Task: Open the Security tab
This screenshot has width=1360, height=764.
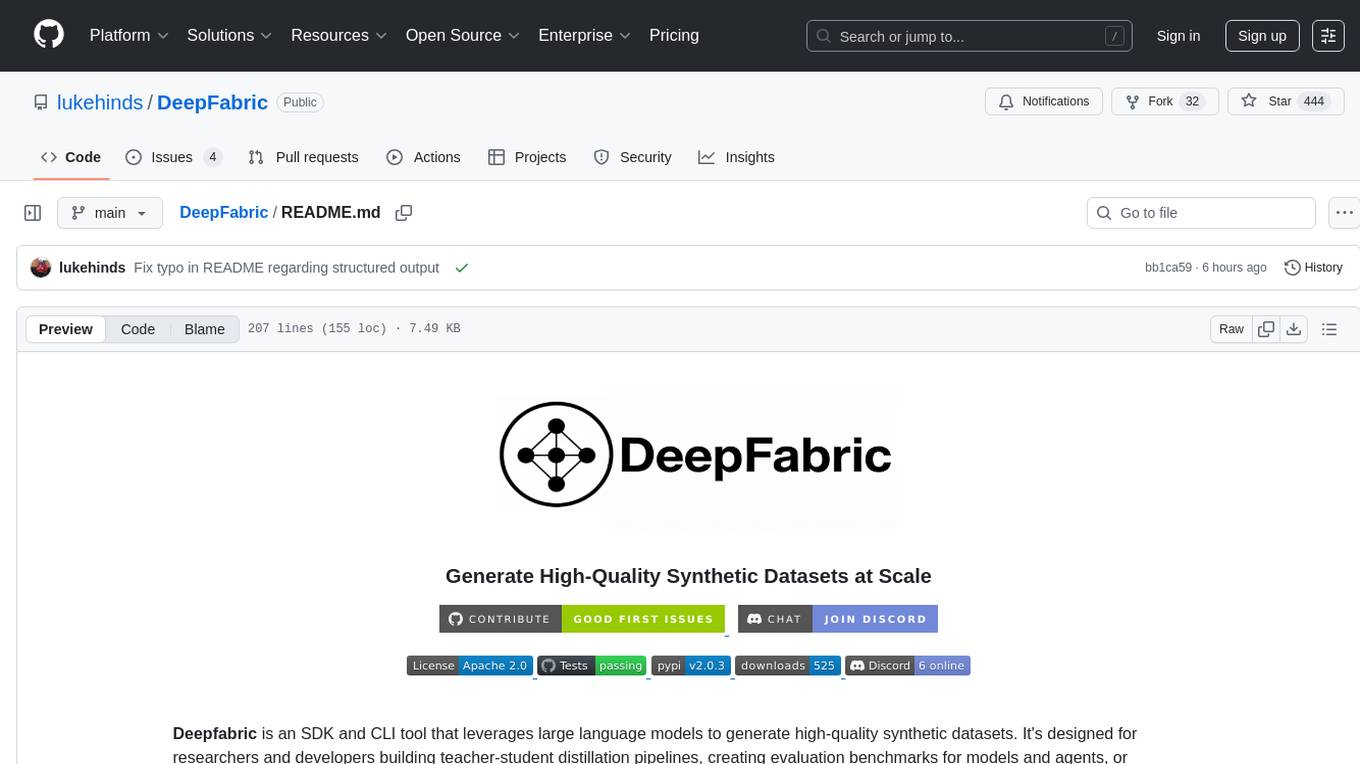Action: (632, 157)
